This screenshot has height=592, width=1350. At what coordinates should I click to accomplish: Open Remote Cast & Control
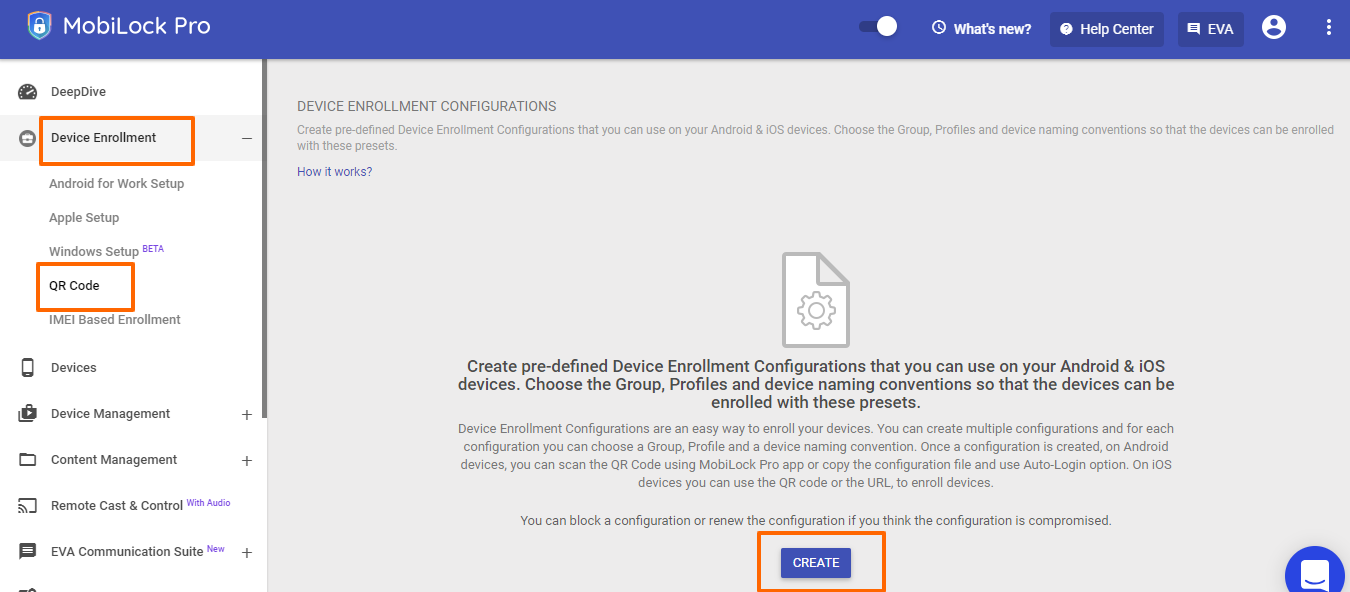pyautogui.click(x=117, y=506)
